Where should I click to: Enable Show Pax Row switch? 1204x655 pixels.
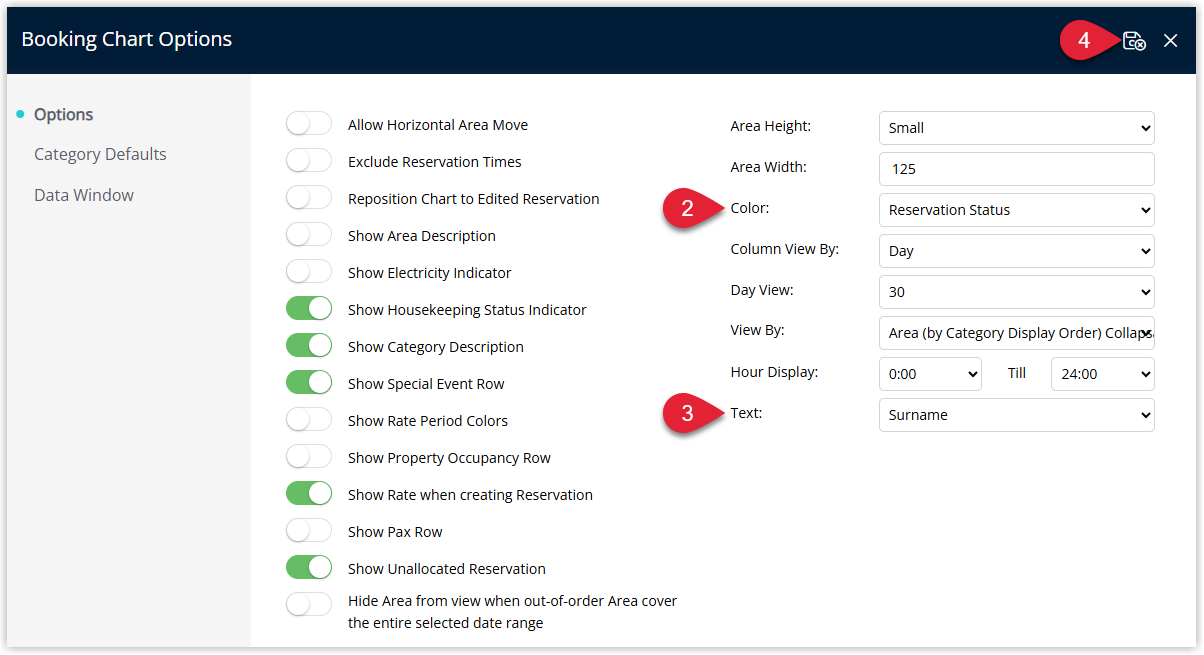pyautogui.click(x=308, y=531)
